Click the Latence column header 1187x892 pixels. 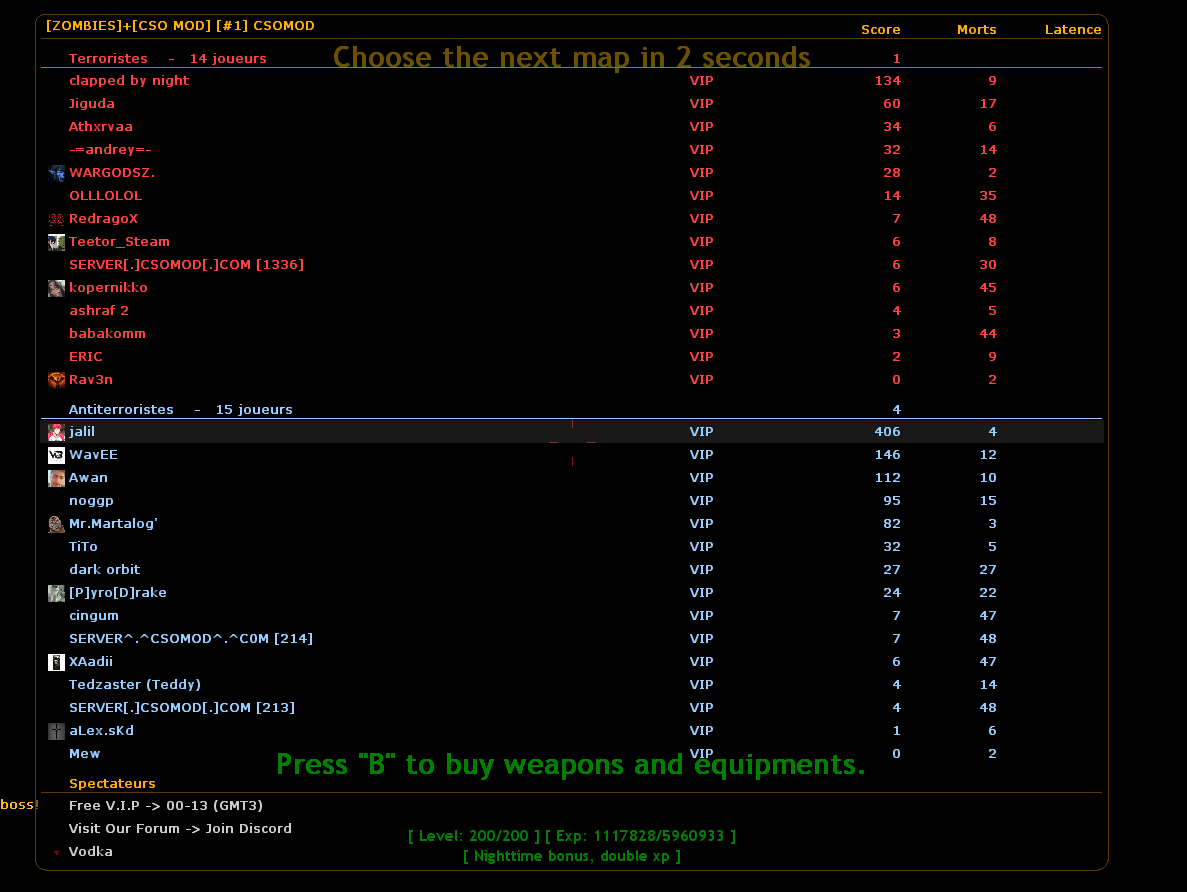click(x=1072, y=30)
